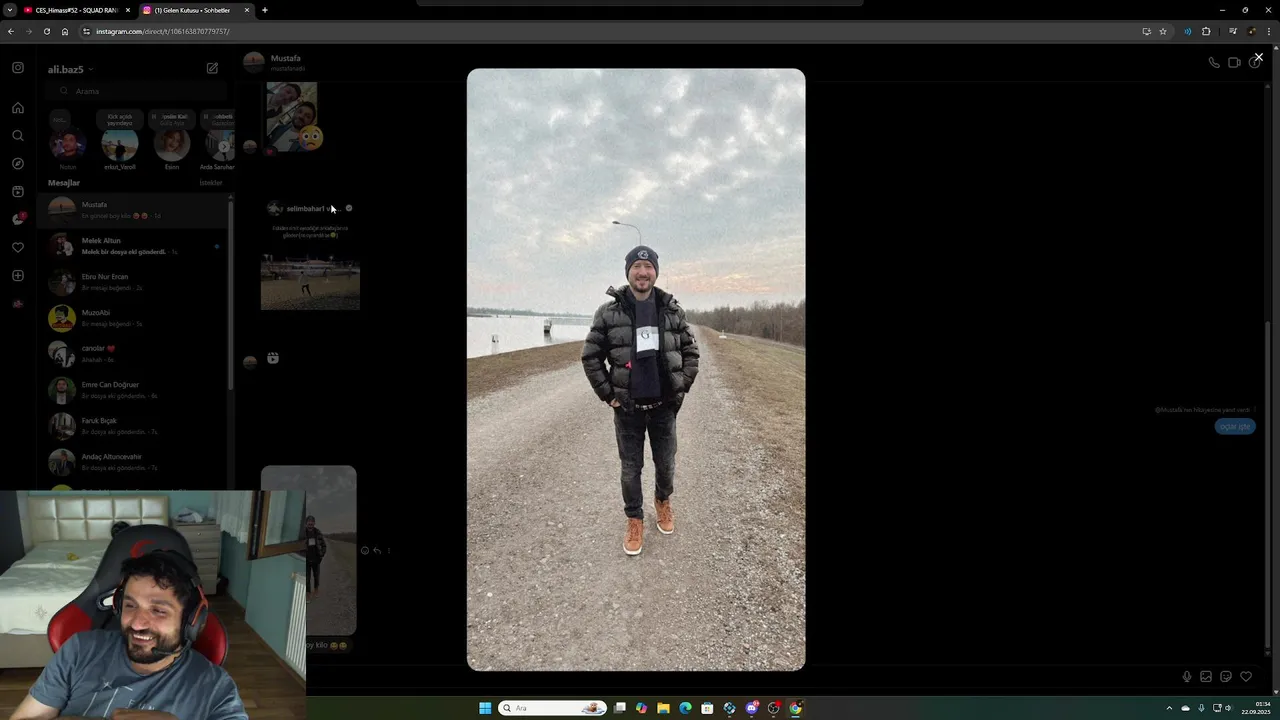The width and height of the screenshot is (1280, 720).
Task: Send heart like icon in composer
Action: (x=1246, y=677)
